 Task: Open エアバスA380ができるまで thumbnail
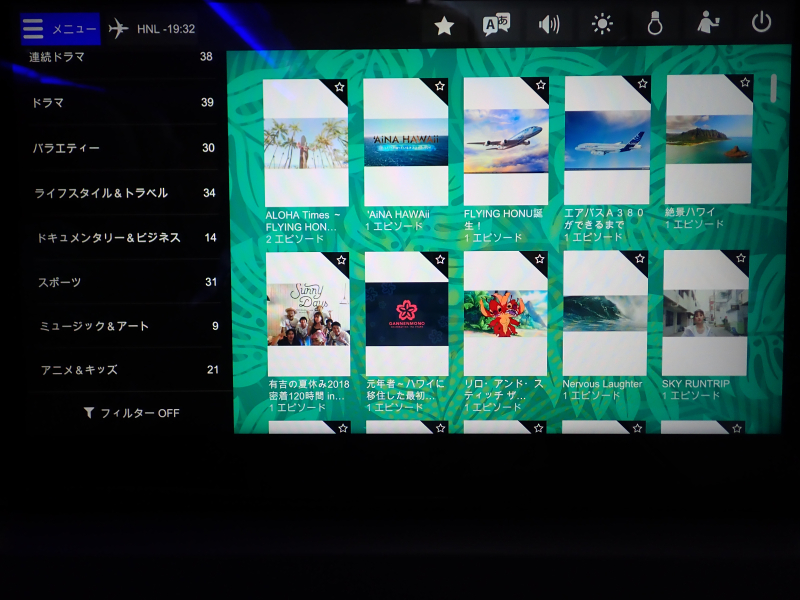[x=607, y=140]
